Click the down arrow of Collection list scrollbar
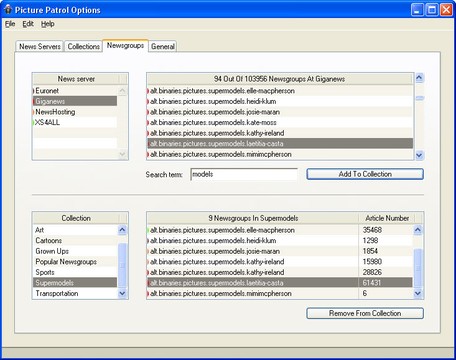 click(122, 293)
